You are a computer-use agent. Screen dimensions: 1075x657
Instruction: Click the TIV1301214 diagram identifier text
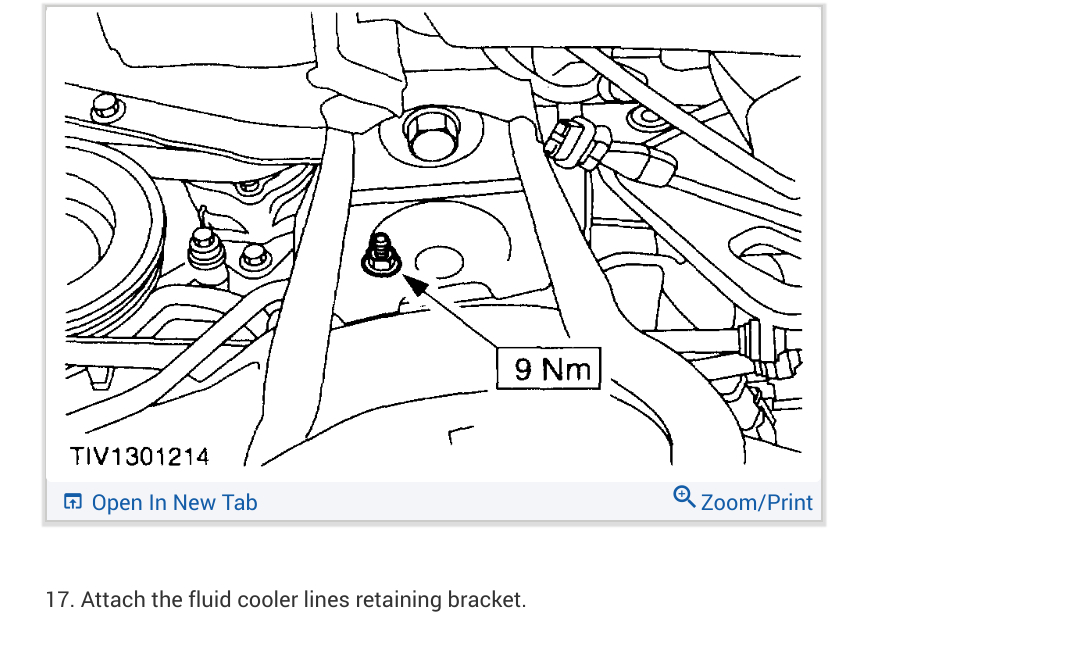click(x=140, y=457)
